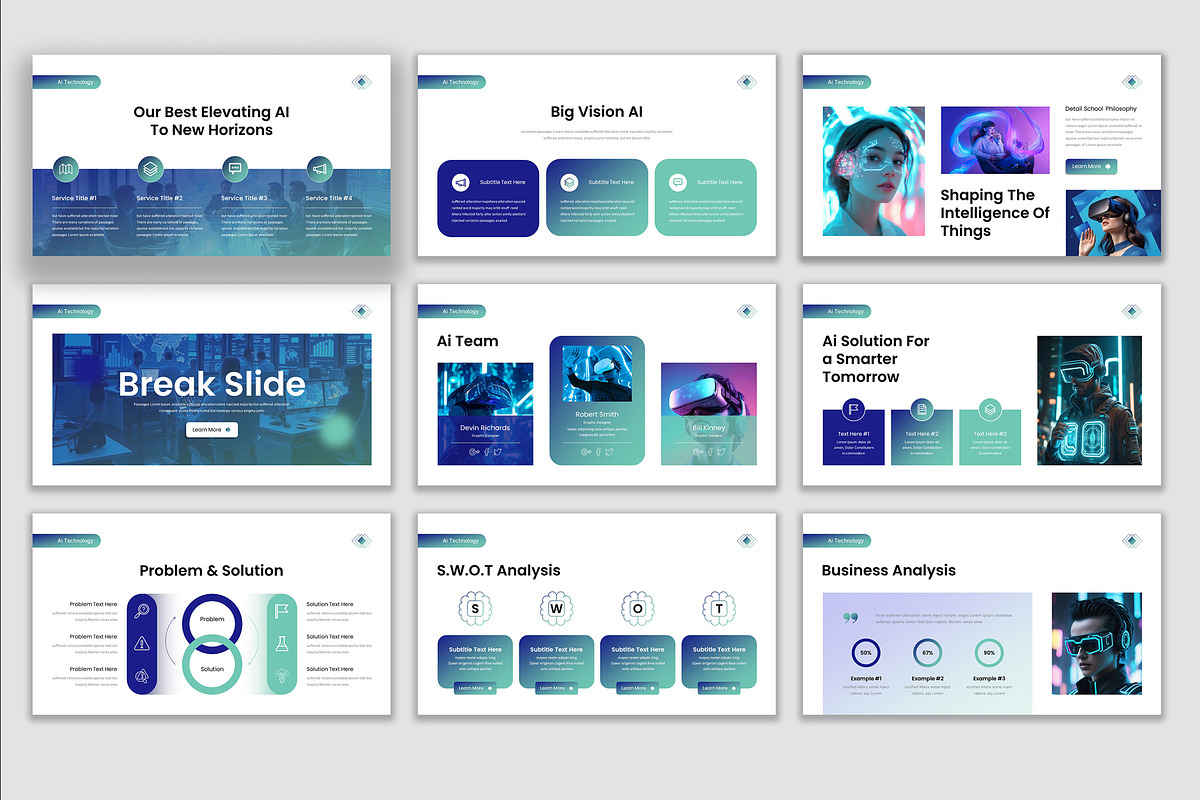Click the megaphone icon in the dark blue Big Vision card
The width and height of the screenshot is (1200, 800).
461,183
